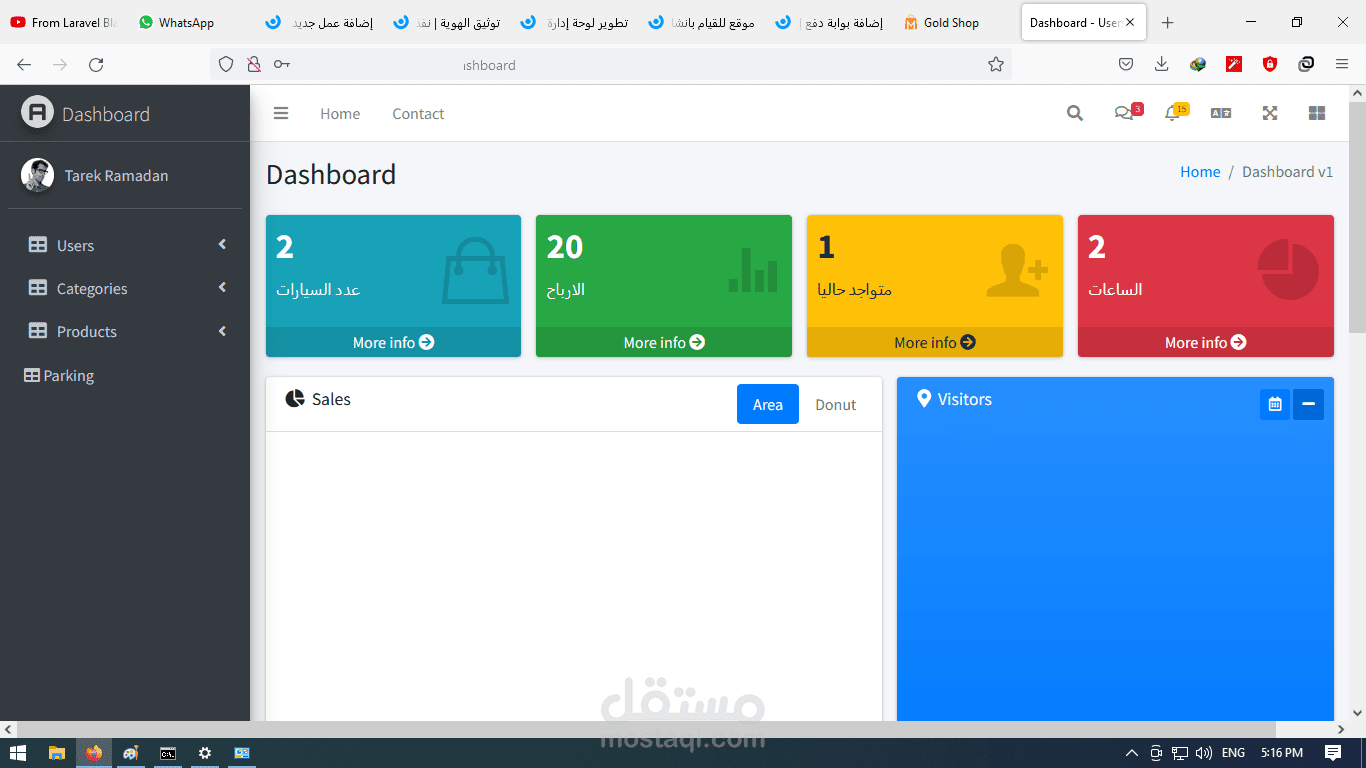Save to Pocket icon in browser toolbar

1126,64
